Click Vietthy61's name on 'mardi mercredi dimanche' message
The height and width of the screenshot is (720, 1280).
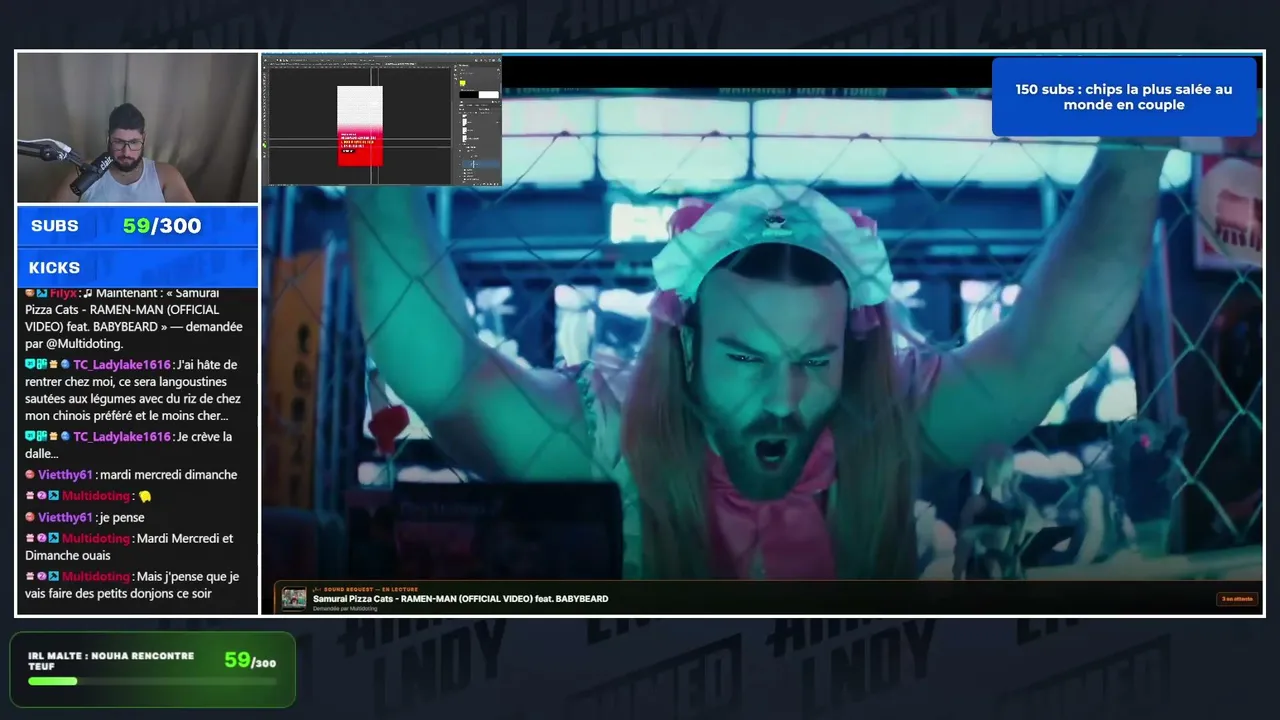[66, 475]
